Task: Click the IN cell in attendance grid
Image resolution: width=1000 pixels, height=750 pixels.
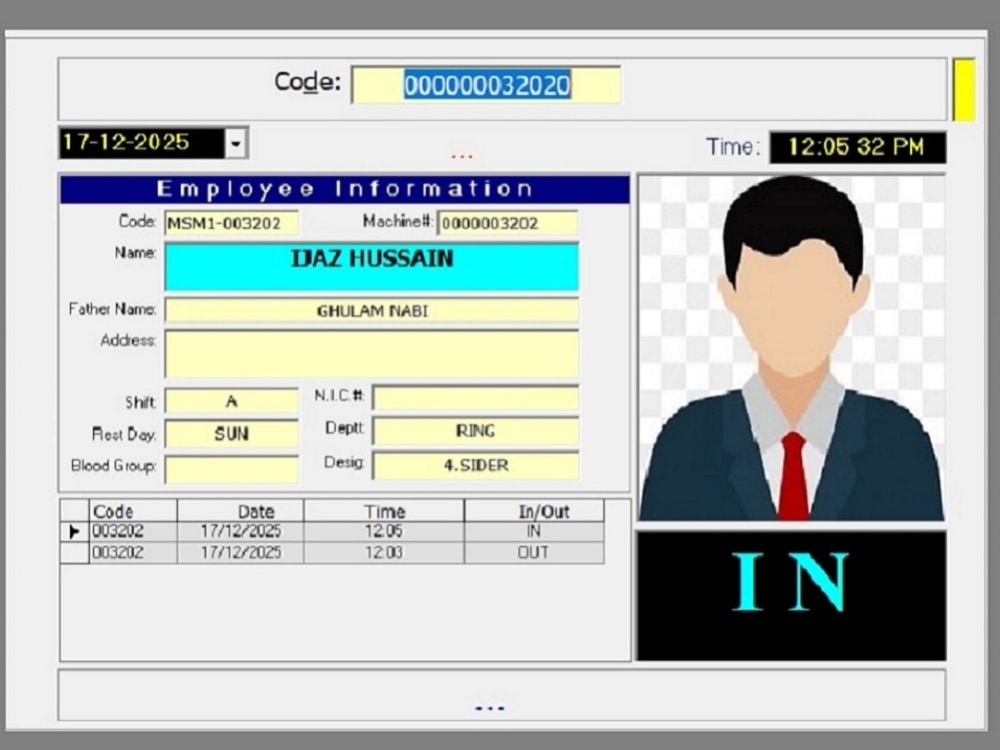Action: tap(534, 531)
